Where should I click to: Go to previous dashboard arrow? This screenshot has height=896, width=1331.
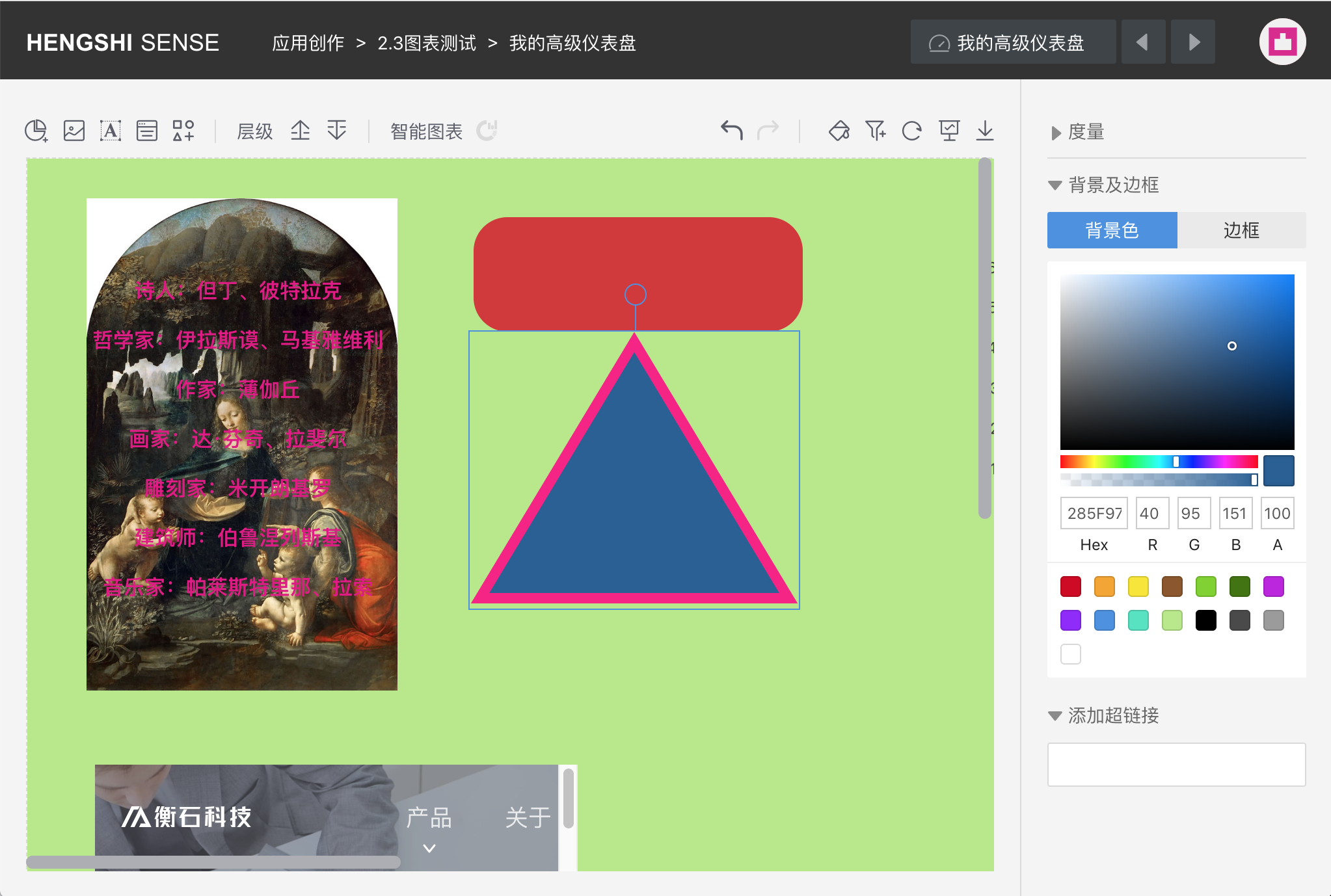pyautogui.click(x=1143, y=42)
